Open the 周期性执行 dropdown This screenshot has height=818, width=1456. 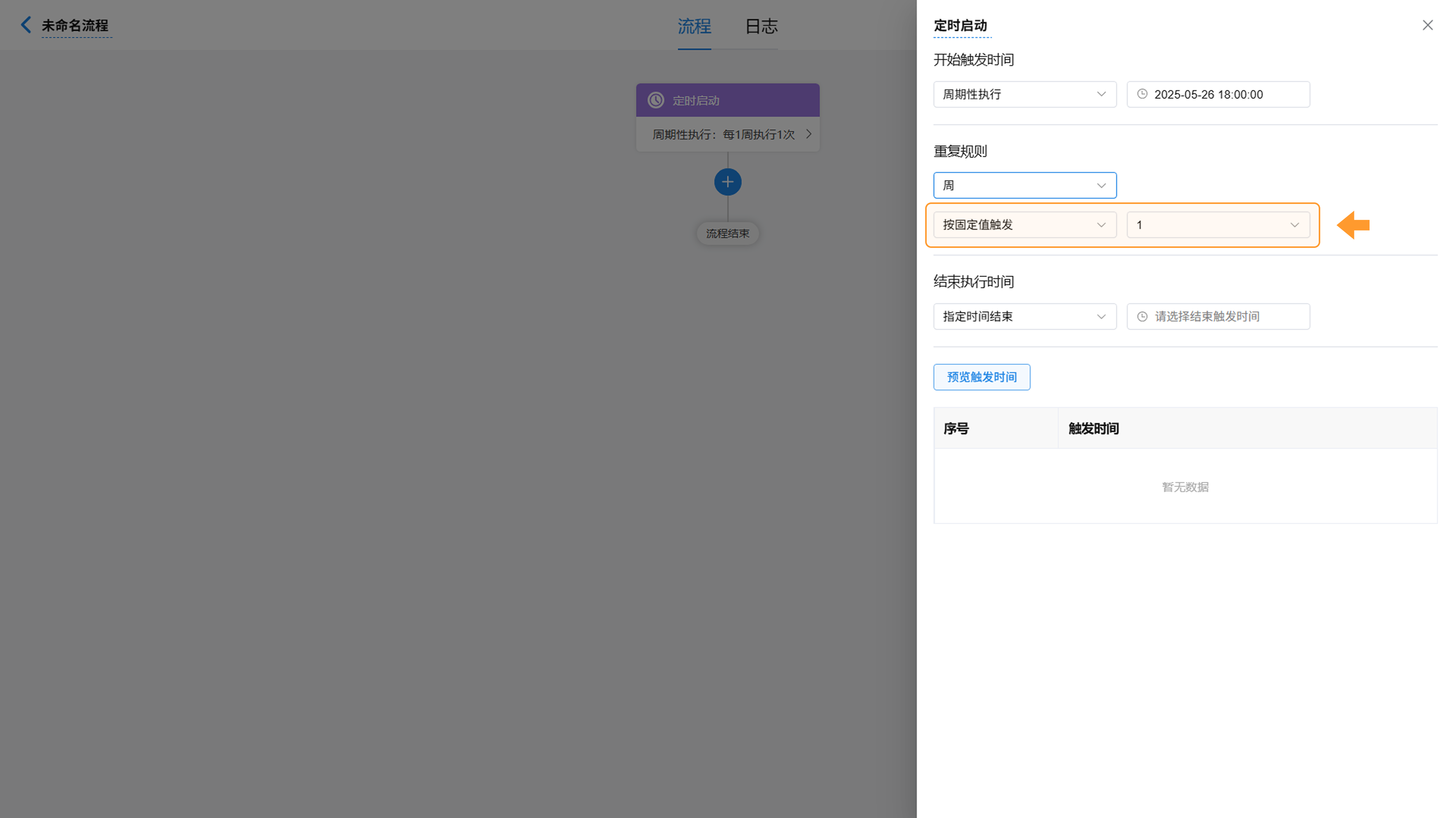[x=1025, y=94]
